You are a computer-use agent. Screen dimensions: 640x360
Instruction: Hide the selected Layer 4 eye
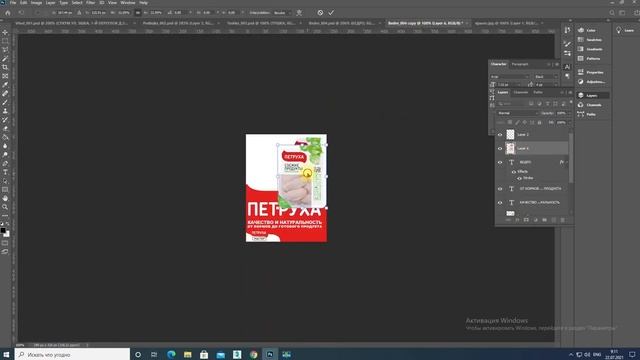pos(500,149)
